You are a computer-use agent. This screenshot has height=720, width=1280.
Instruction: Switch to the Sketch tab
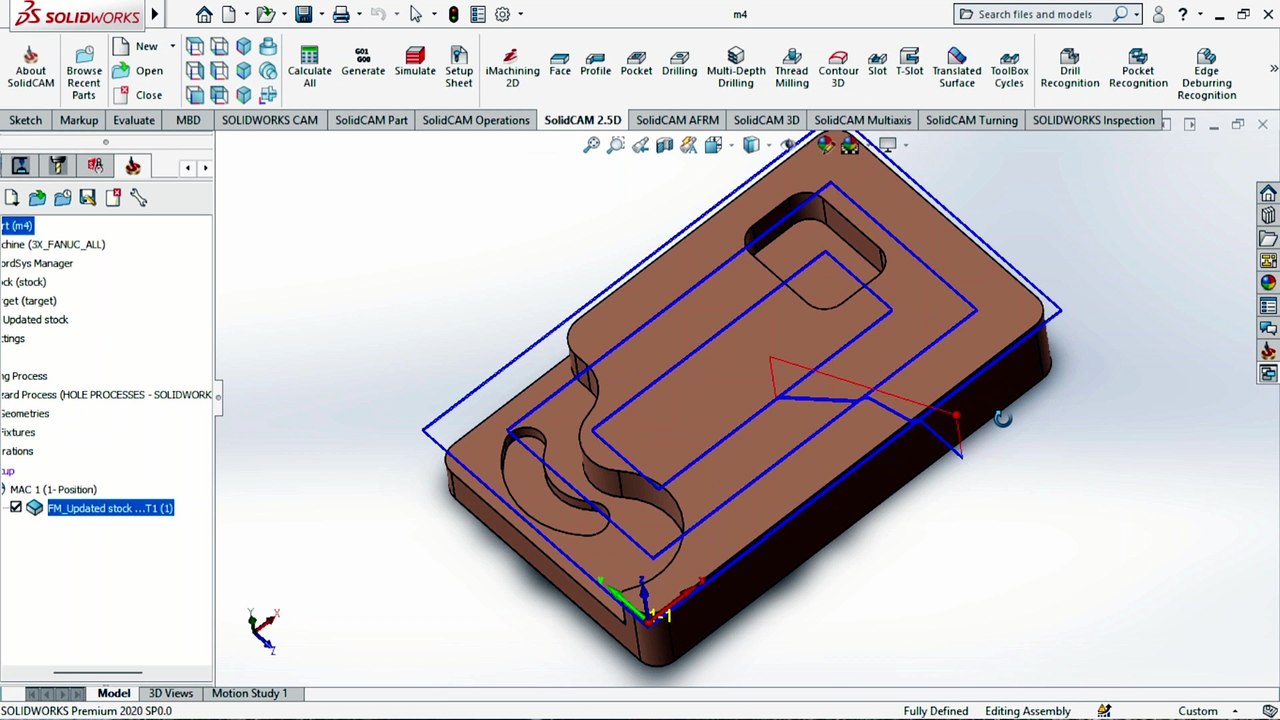[x=26, y=120]
